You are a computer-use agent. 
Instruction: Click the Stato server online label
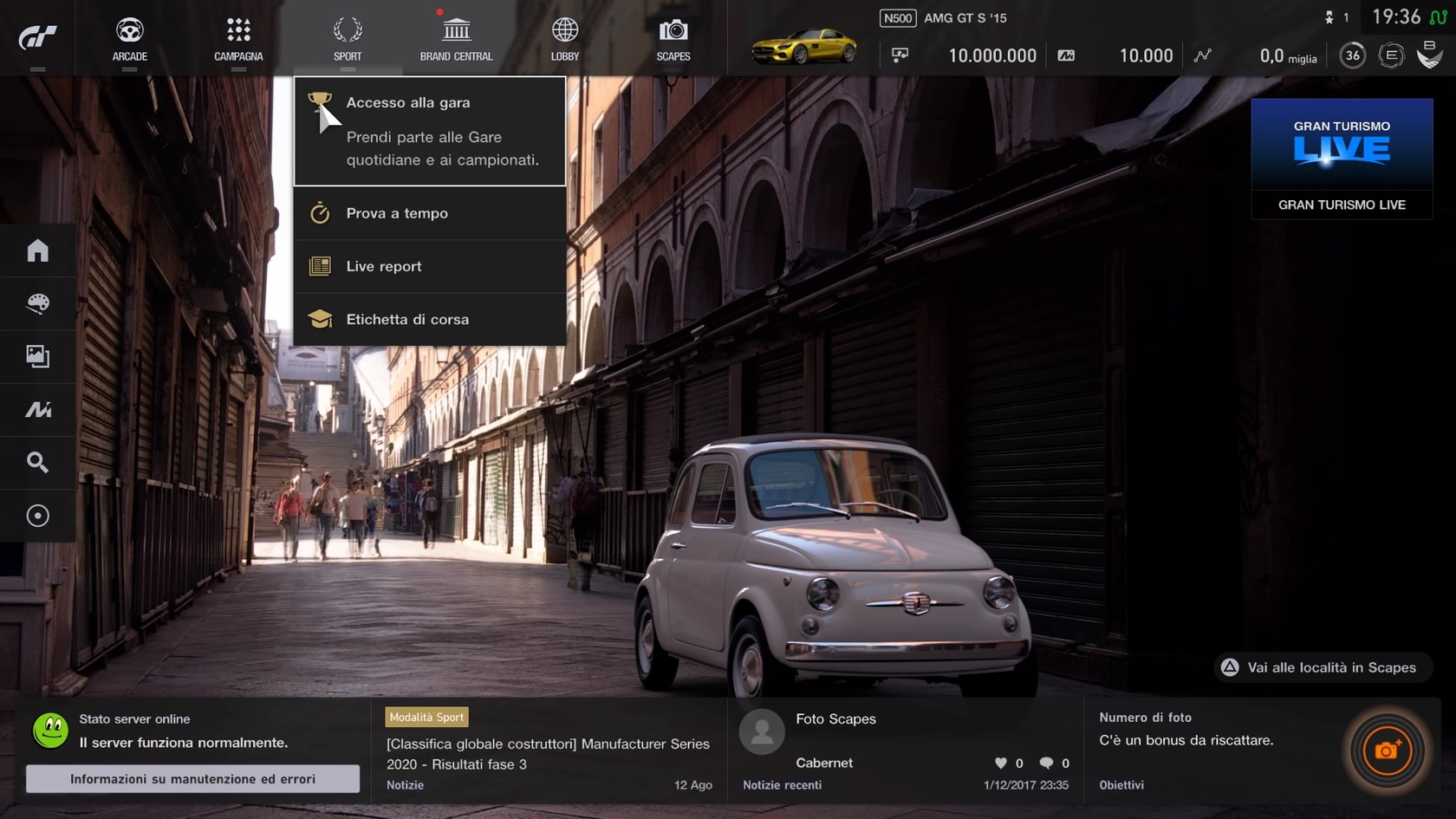click(134, 718)
